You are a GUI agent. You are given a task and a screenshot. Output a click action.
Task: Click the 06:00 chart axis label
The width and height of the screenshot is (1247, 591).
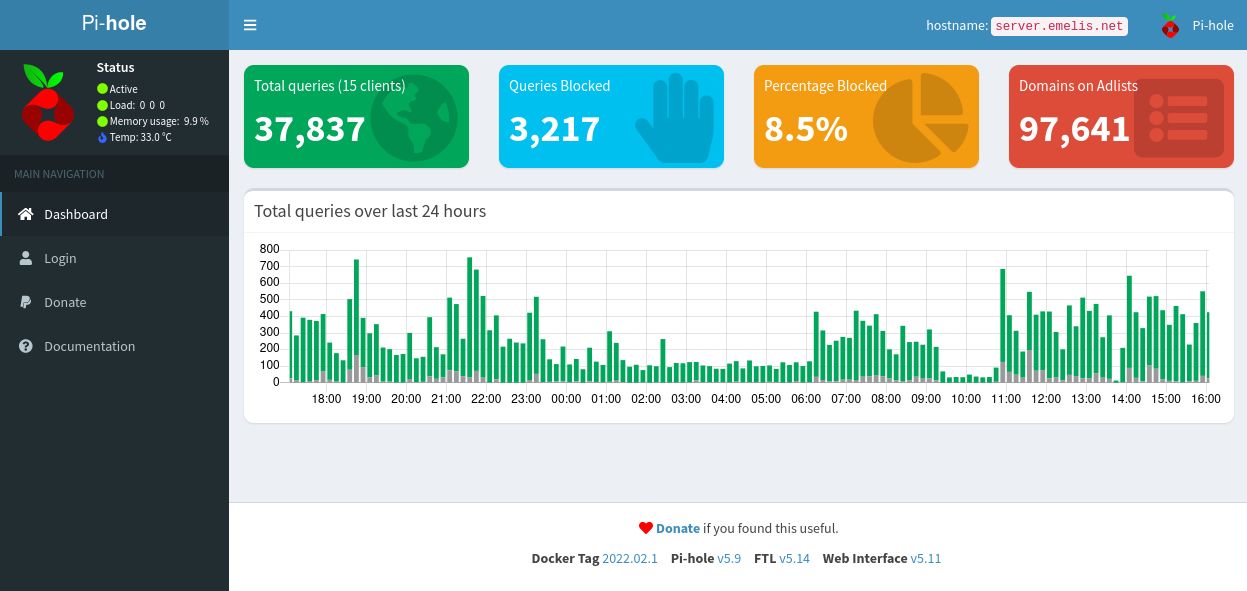point(806,398)
